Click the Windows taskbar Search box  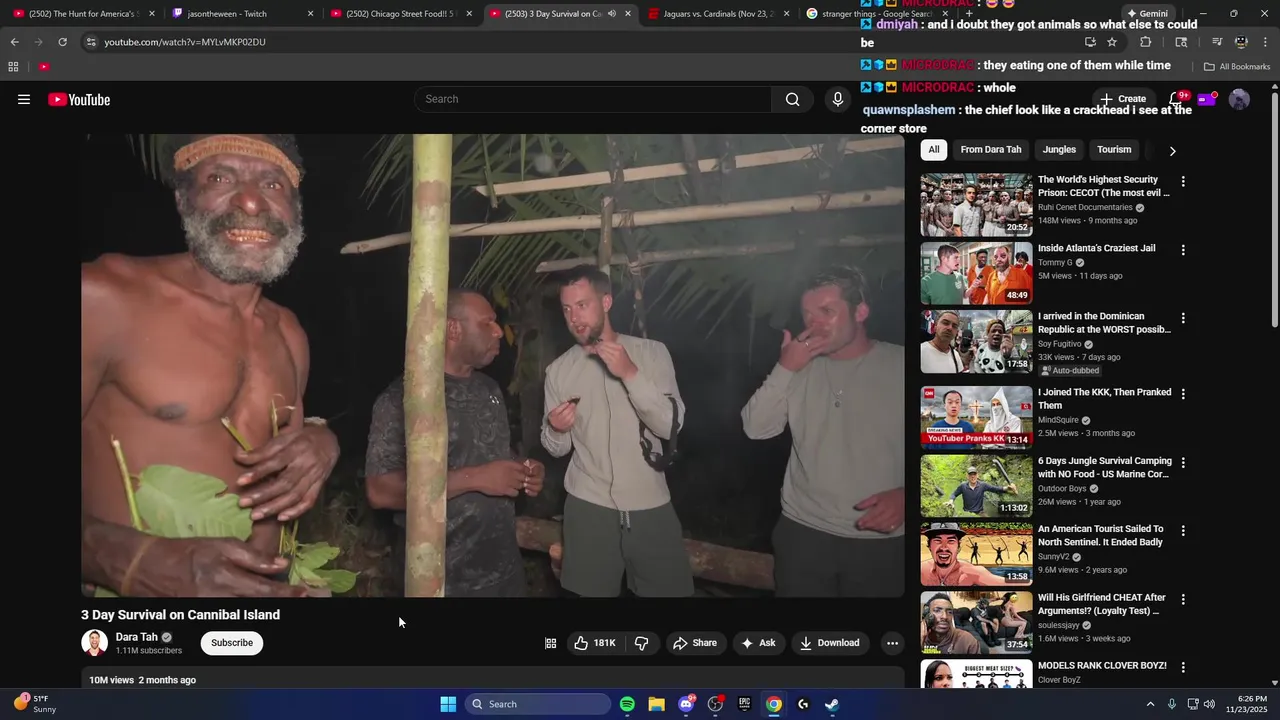[x=539, y=704]
